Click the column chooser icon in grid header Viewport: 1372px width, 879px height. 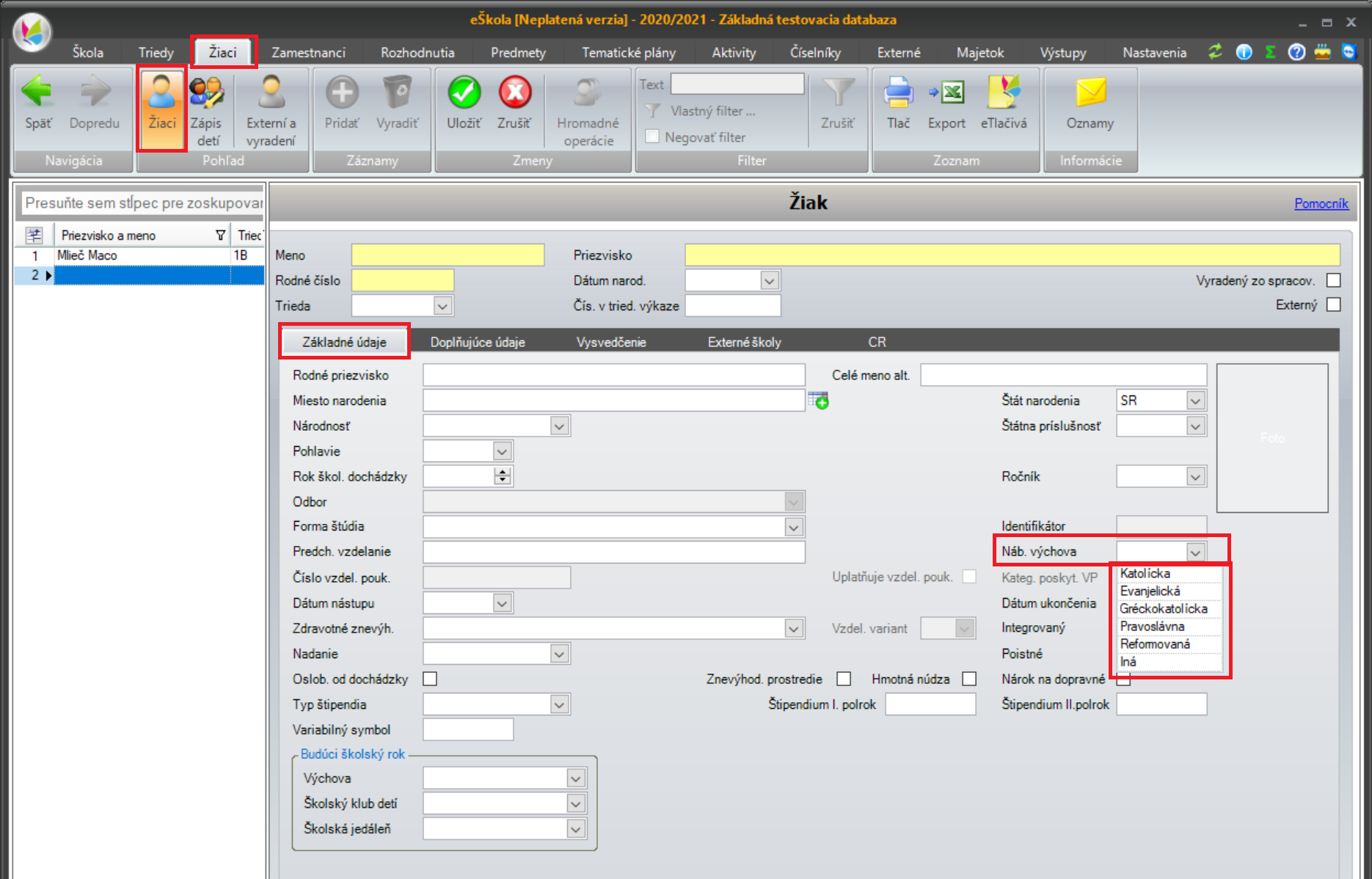pyautogui.click(x=34, y=235)
